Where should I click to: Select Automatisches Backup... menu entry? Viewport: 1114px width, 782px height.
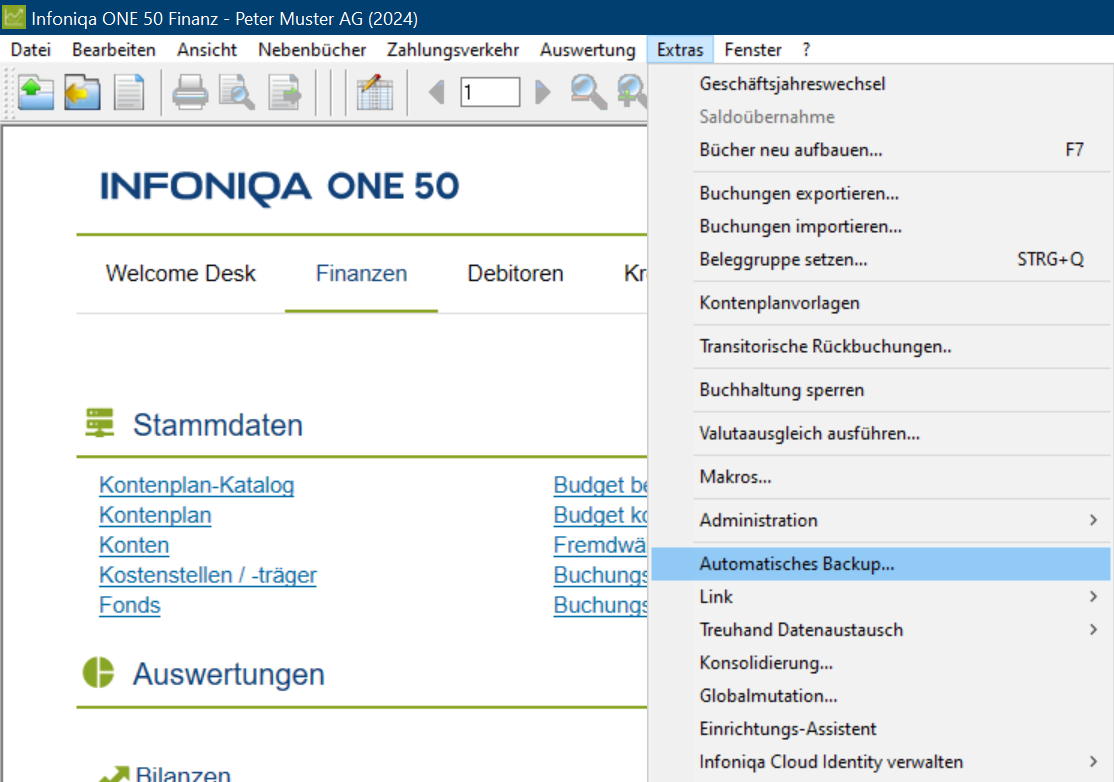(881, 563)
